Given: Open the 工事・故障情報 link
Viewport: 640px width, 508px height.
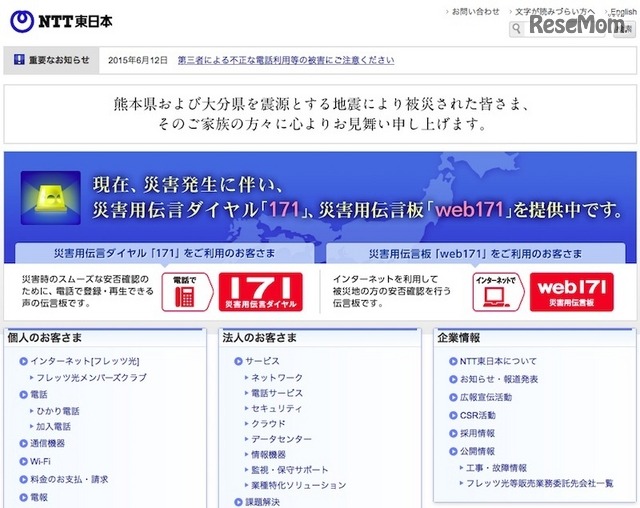Looking at the screenshot, I should tap(496, 468).
